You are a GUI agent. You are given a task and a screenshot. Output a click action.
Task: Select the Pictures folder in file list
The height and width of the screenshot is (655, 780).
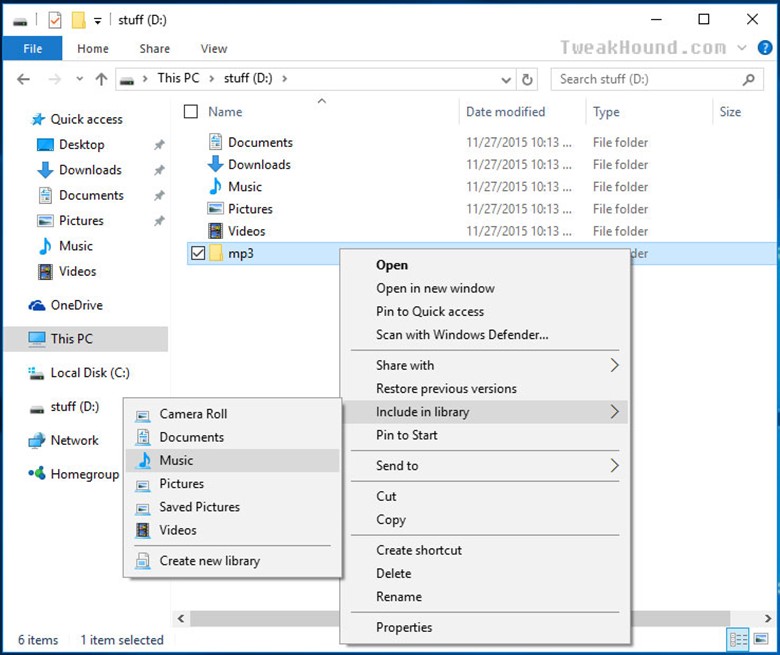tap(250, 209)
